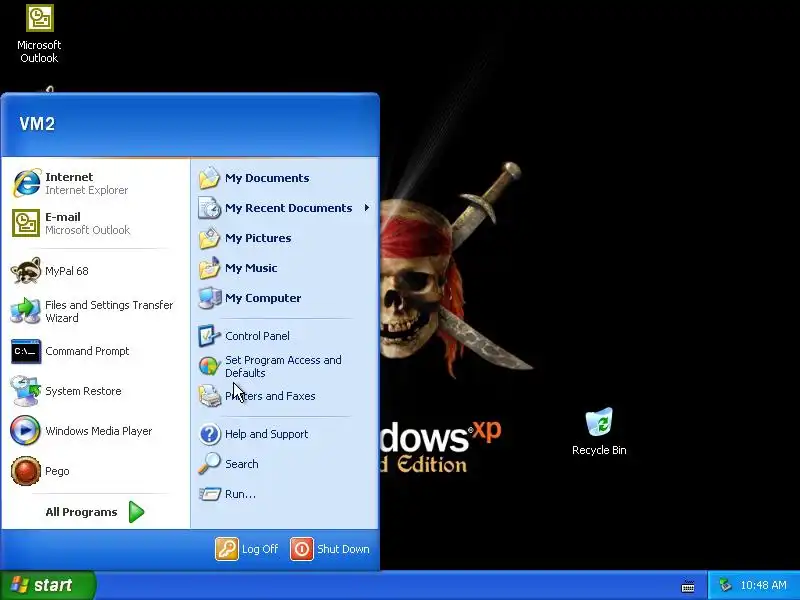Select the Recycle Bin desktop icon

pos(599,422)
